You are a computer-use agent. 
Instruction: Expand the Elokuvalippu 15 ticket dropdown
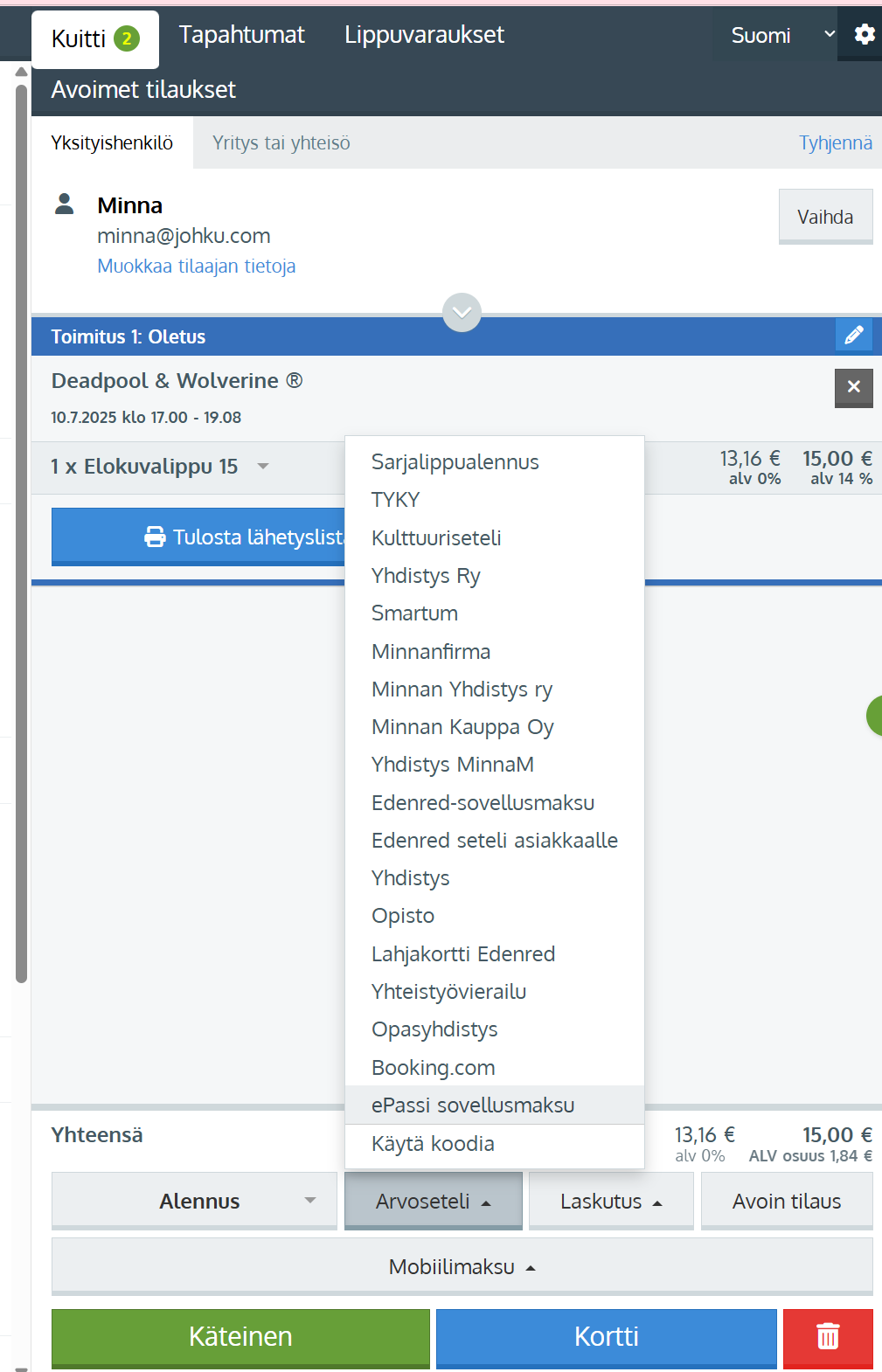(x=262, y=467)
